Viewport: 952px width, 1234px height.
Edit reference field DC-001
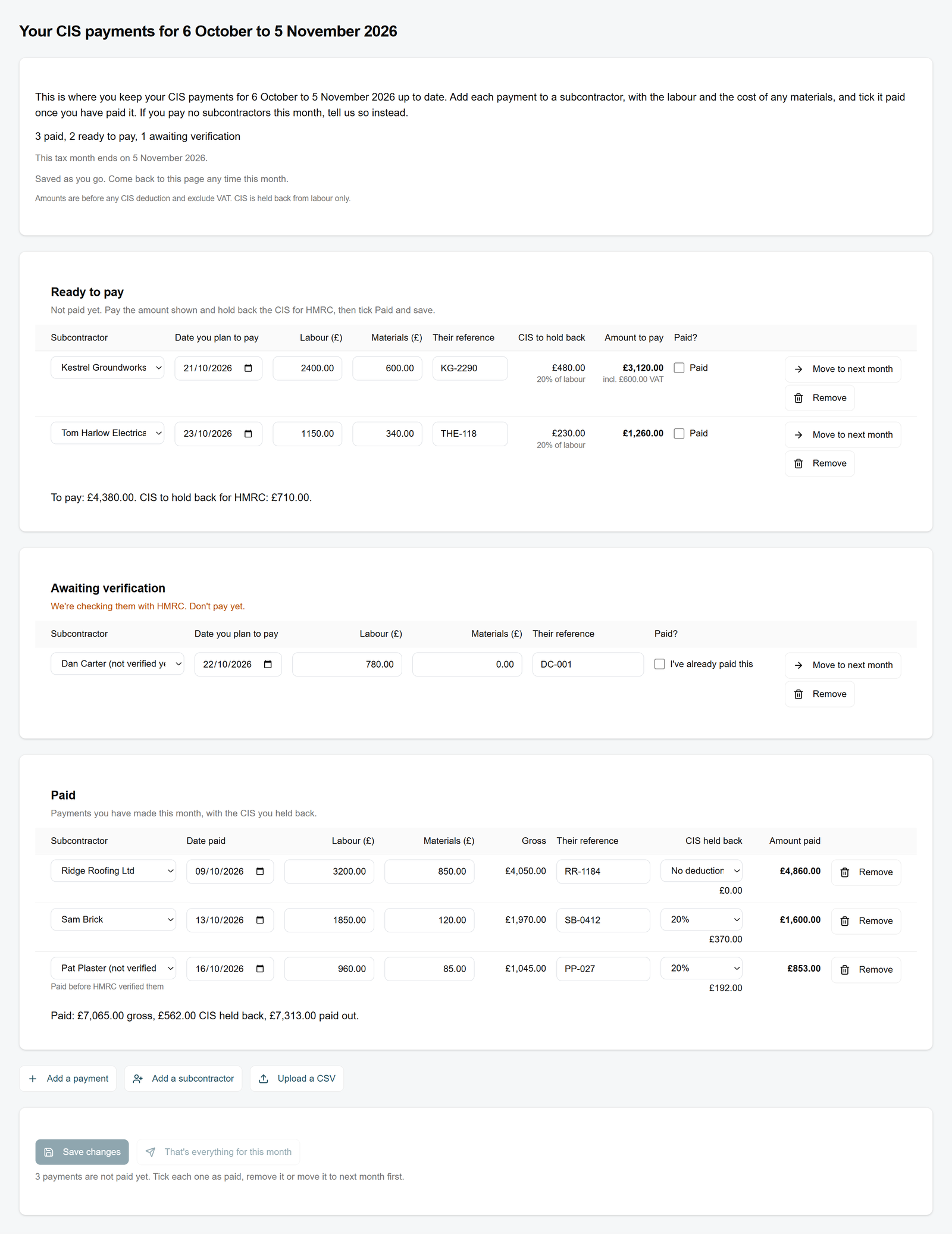(x=588, y=665)
